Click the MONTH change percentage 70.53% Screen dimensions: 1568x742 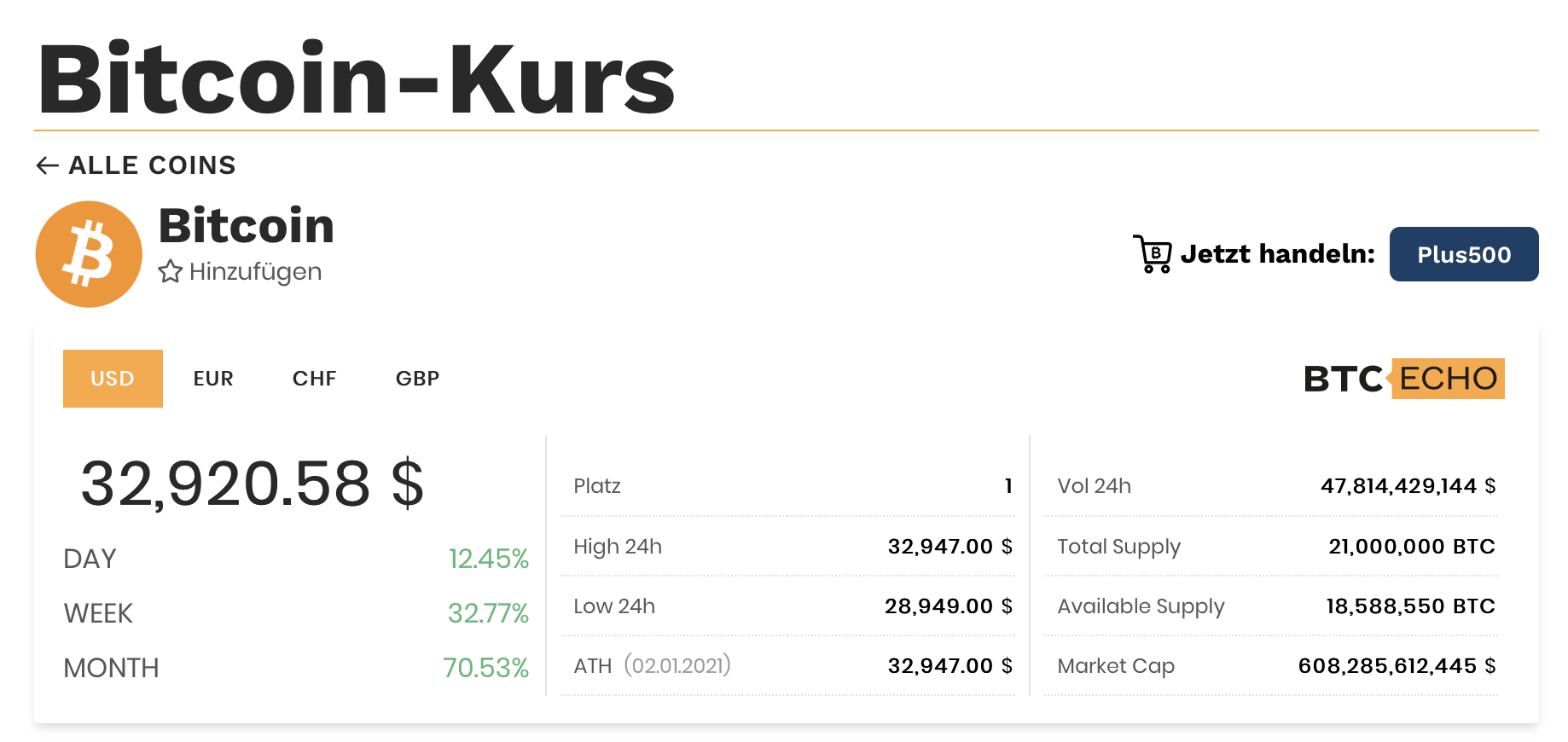(485, 668)
